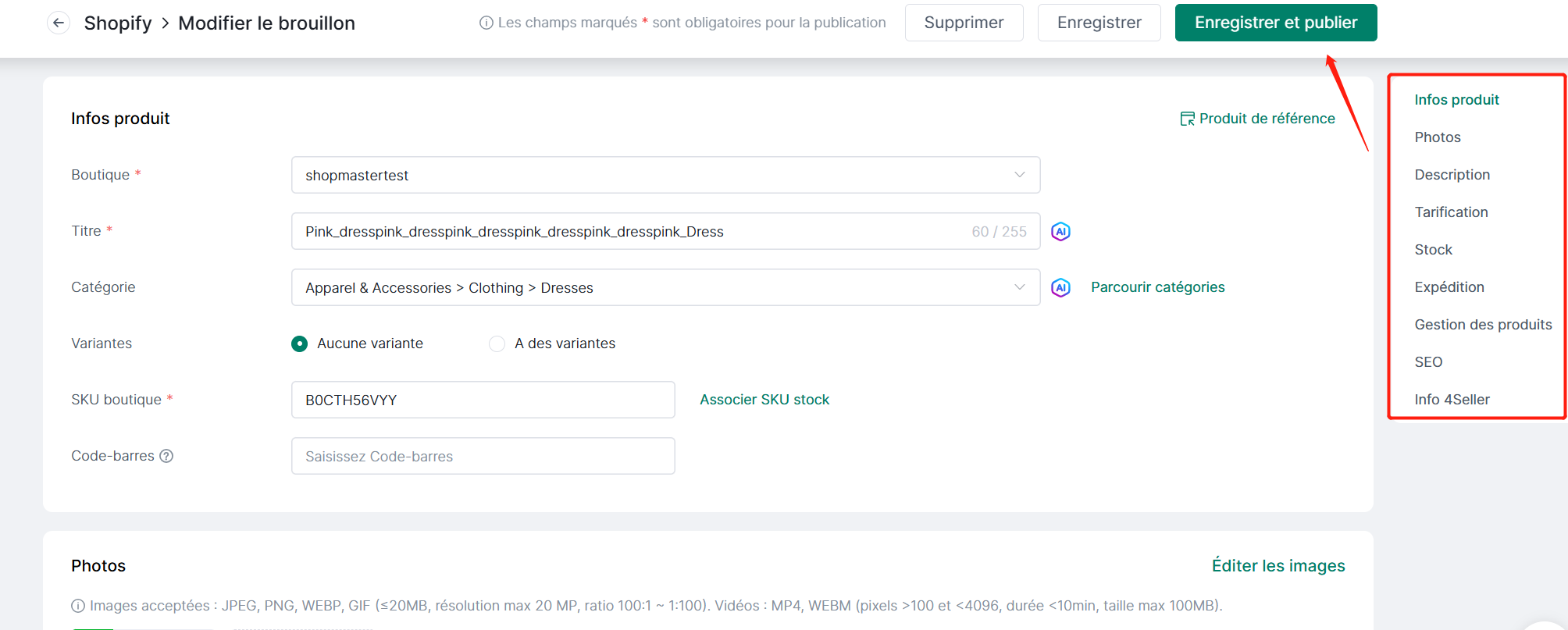Click Enregistrer et publier button
Viewport: 1568px width, 630px height.
(1276, 23)
